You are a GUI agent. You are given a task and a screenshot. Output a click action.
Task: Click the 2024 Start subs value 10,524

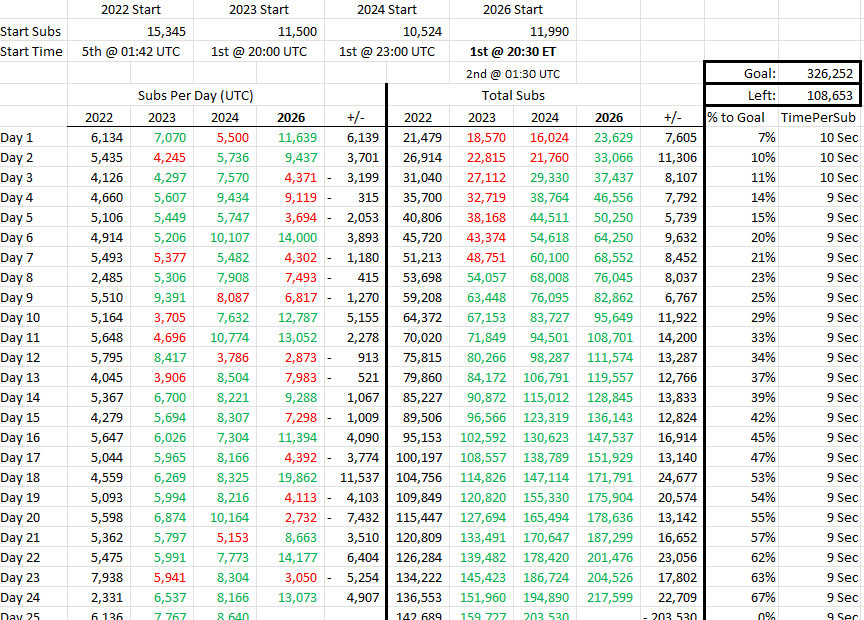click(x=387, y=31)
